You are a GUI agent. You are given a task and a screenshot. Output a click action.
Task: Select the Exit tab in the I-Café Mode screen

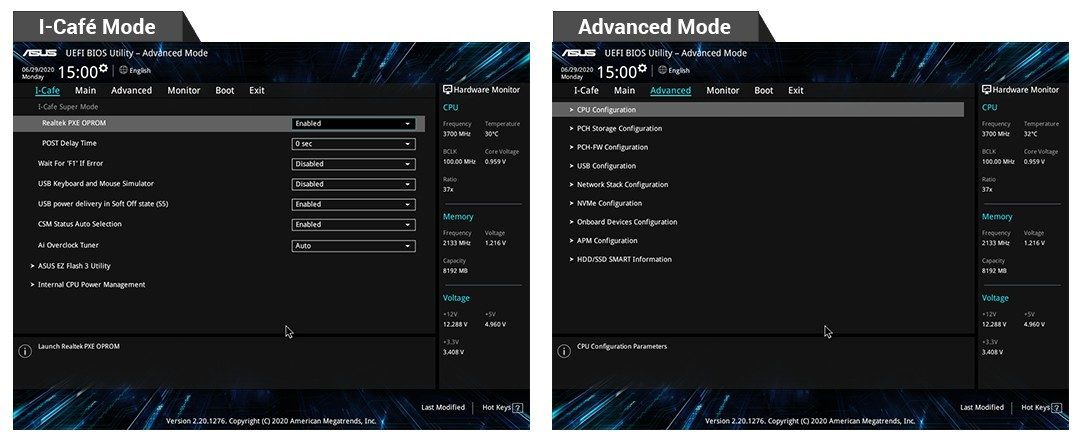(257, 90)
